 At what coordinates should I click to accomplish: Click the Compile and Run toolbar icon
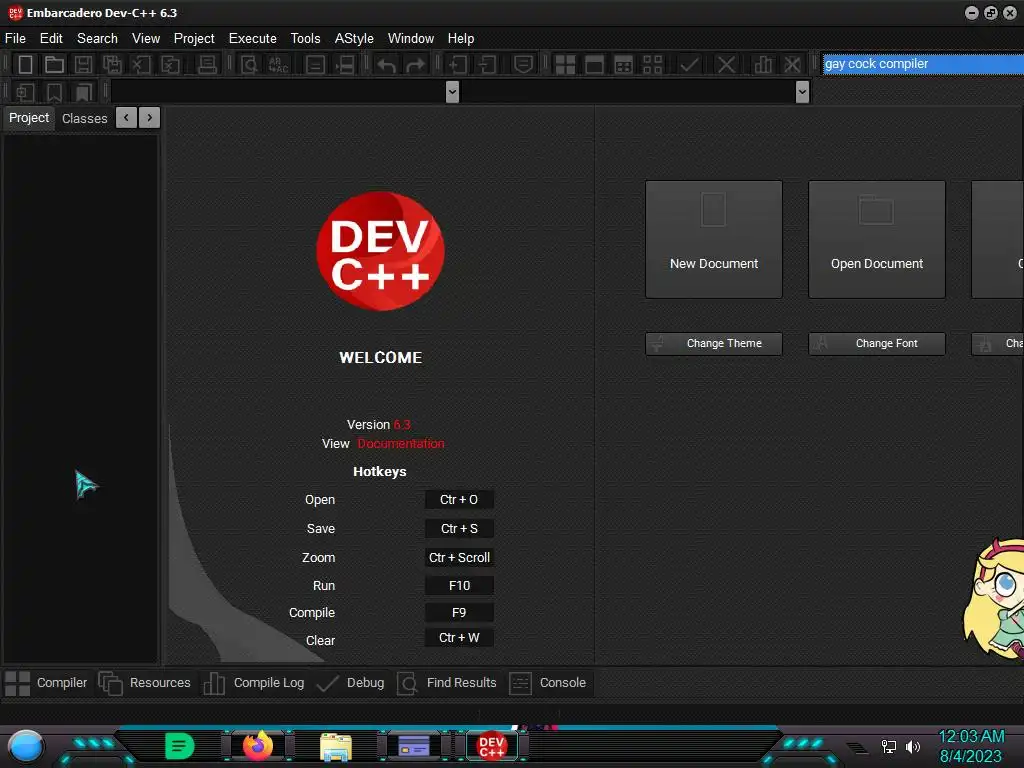pos(624,64)
